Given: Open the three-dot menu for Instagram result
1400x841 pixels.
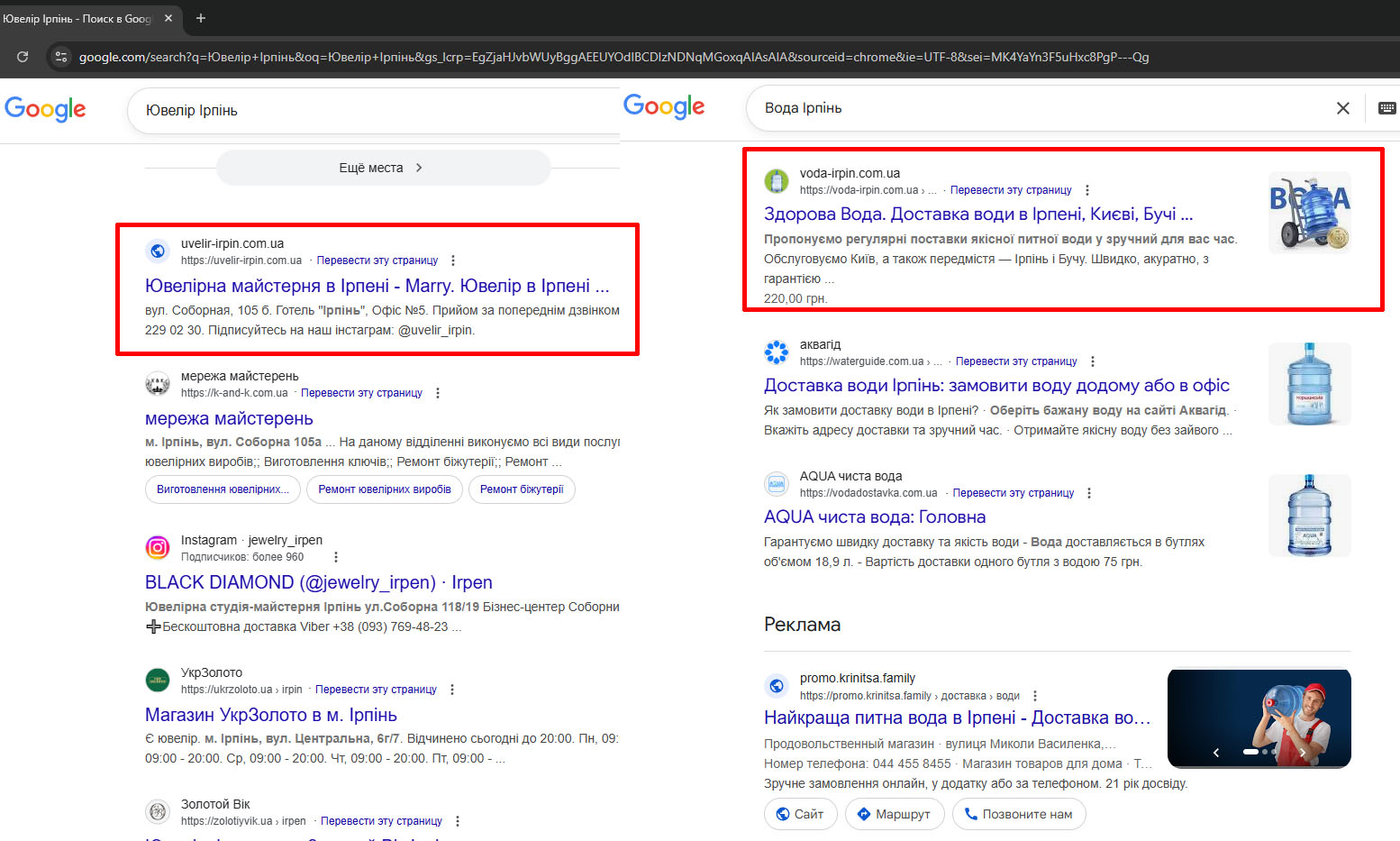Looking at the screenshot, I should click(336, 557).
